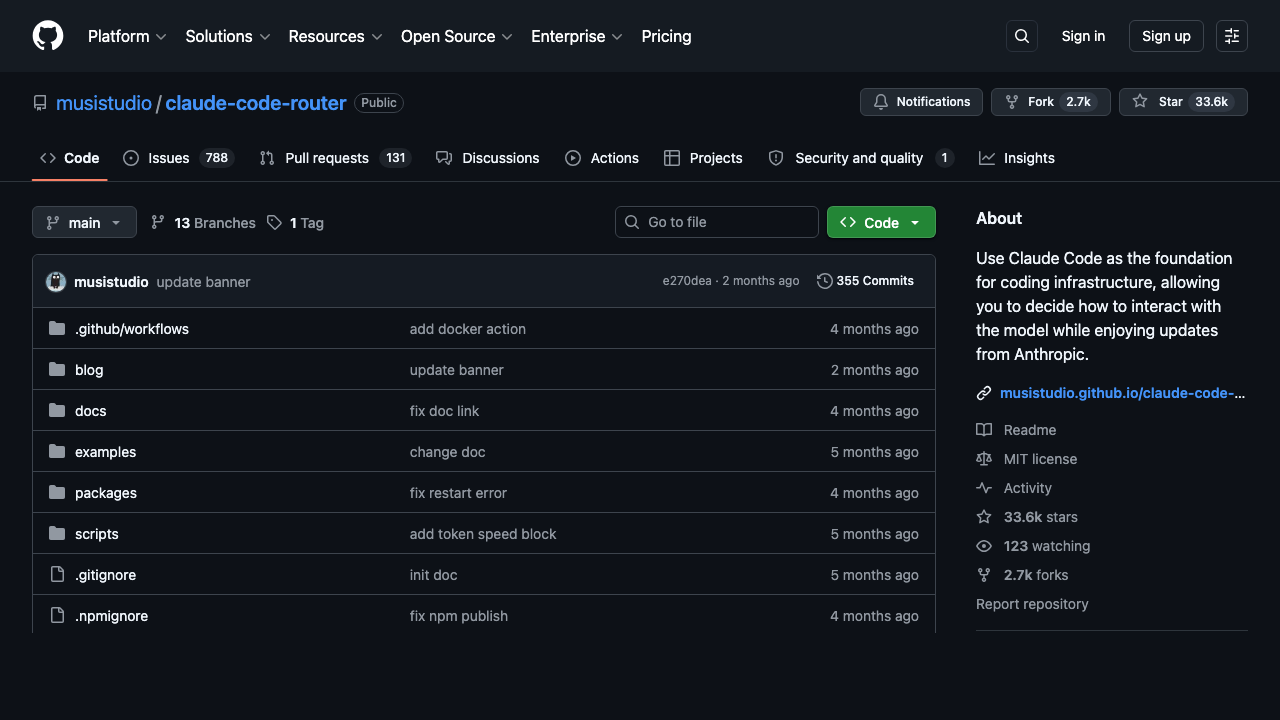
Task: Open Enterprise dropdown menu
Action: pyautogui.click(x=577, y=36)
